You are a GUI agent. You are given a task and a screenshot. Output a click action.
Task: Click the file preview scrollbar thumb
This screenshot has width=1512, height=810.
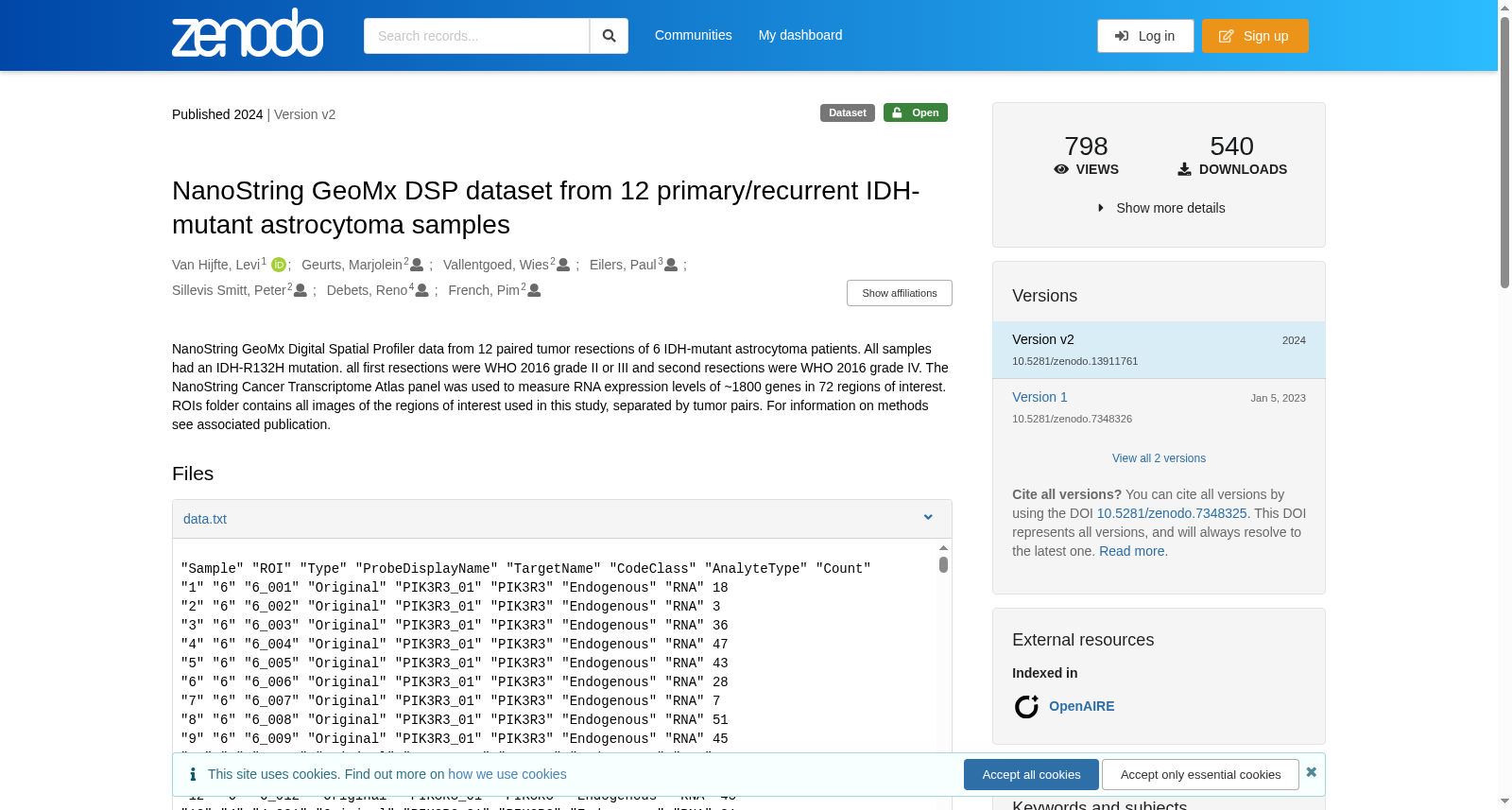[x=943, y=564]
